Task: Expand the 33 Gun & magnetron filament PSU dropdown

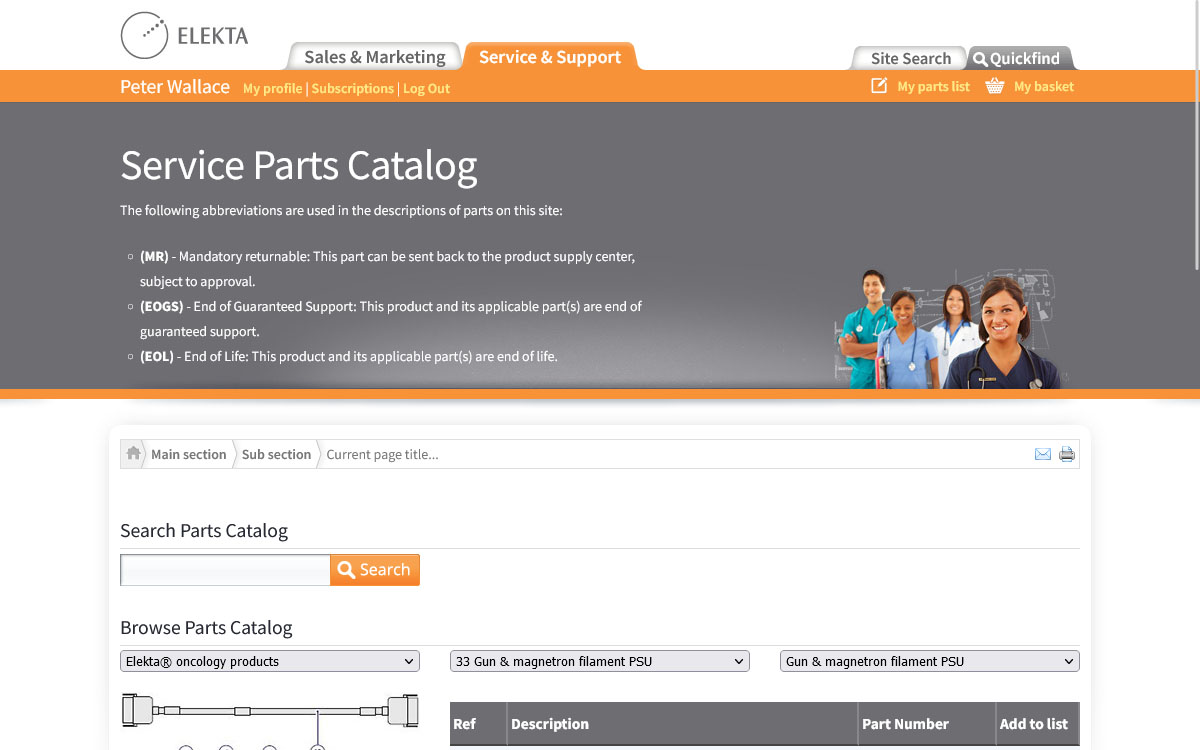Action: coord(599,661)
